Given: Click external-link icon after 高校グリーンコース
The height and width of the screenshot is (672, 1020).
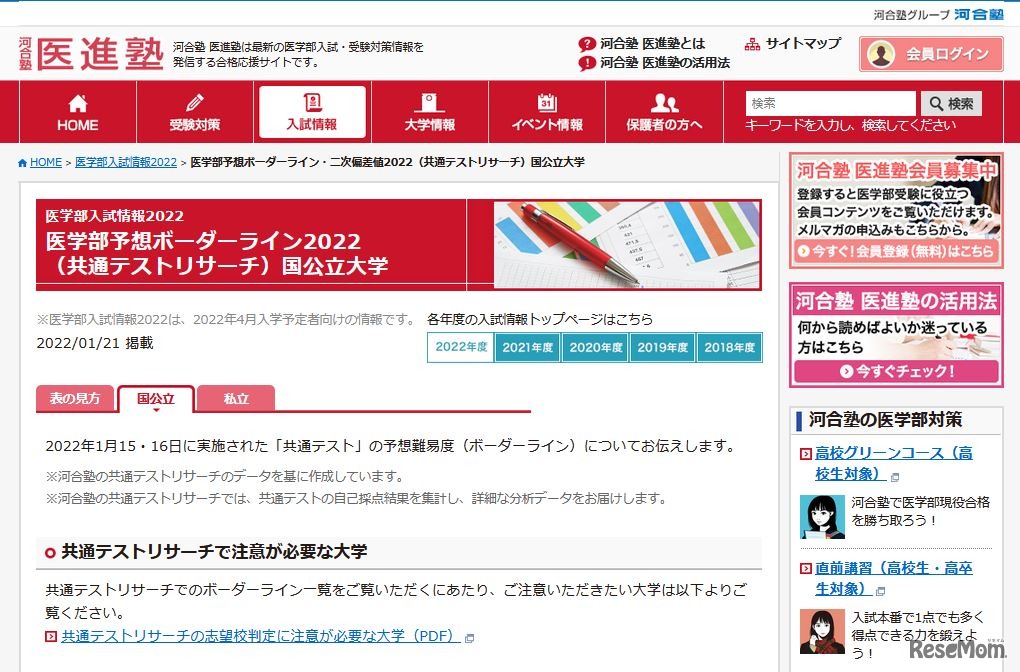Looking at the screenshot, I should [x=894, y=477].
